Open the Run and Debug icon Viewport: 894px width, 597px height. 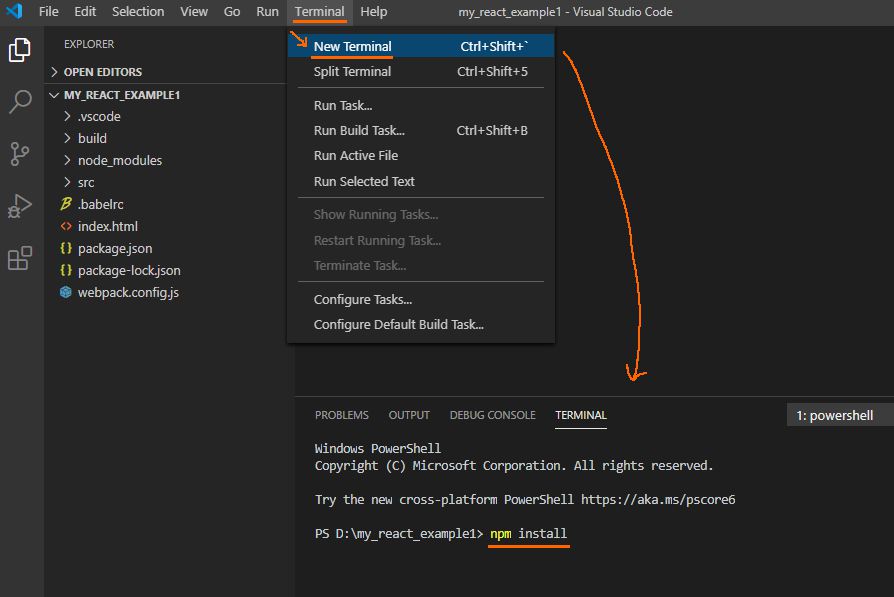pyautogui.click(x=20, y=206)
